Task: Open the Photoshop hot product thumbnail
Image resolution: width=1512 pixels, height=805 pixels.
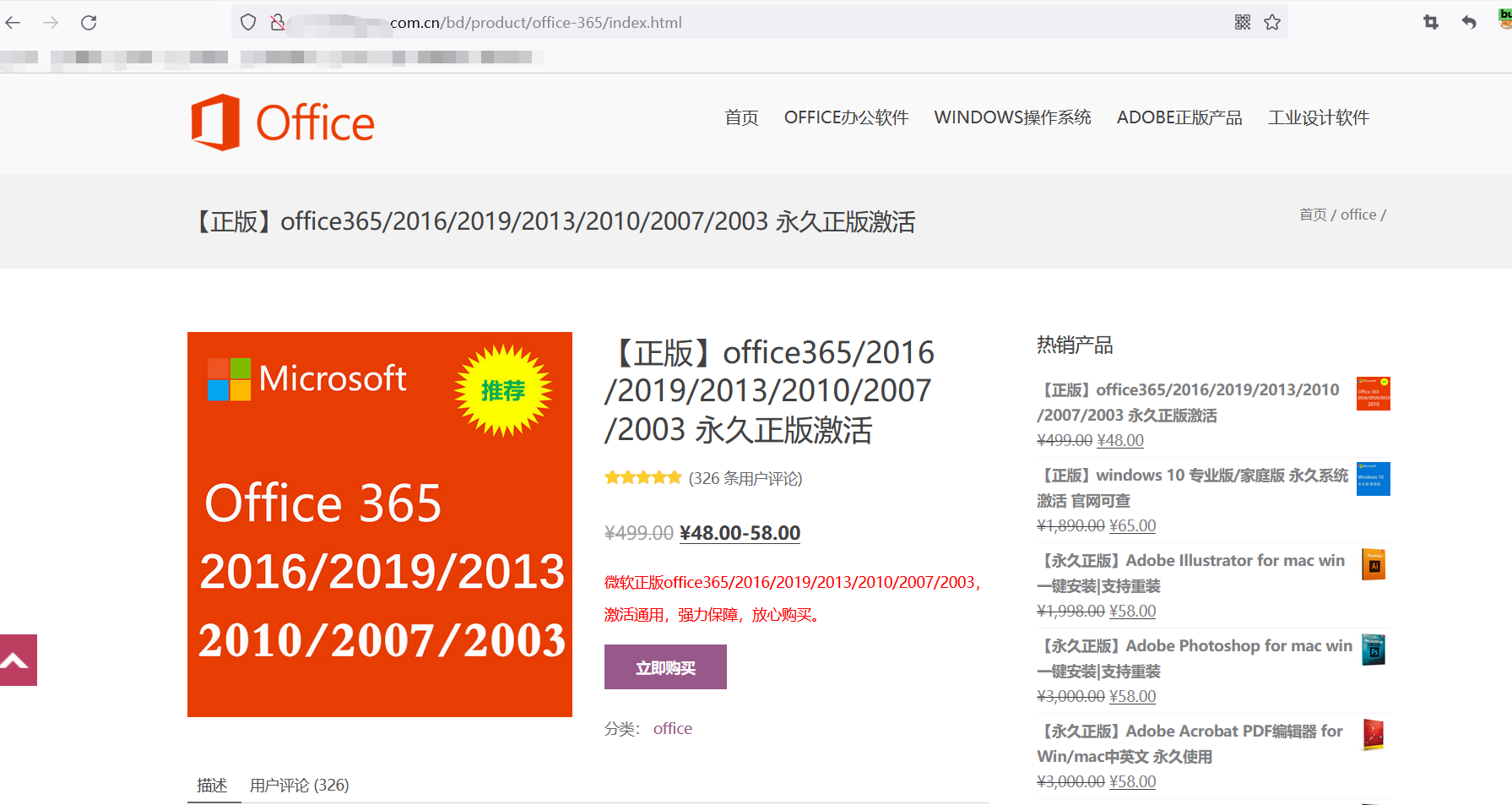Action: click(1374, 650)
